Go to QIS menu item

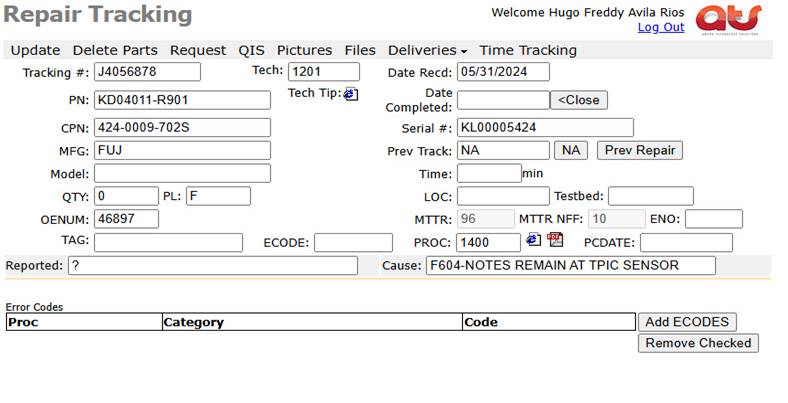[x=251, y=50]
